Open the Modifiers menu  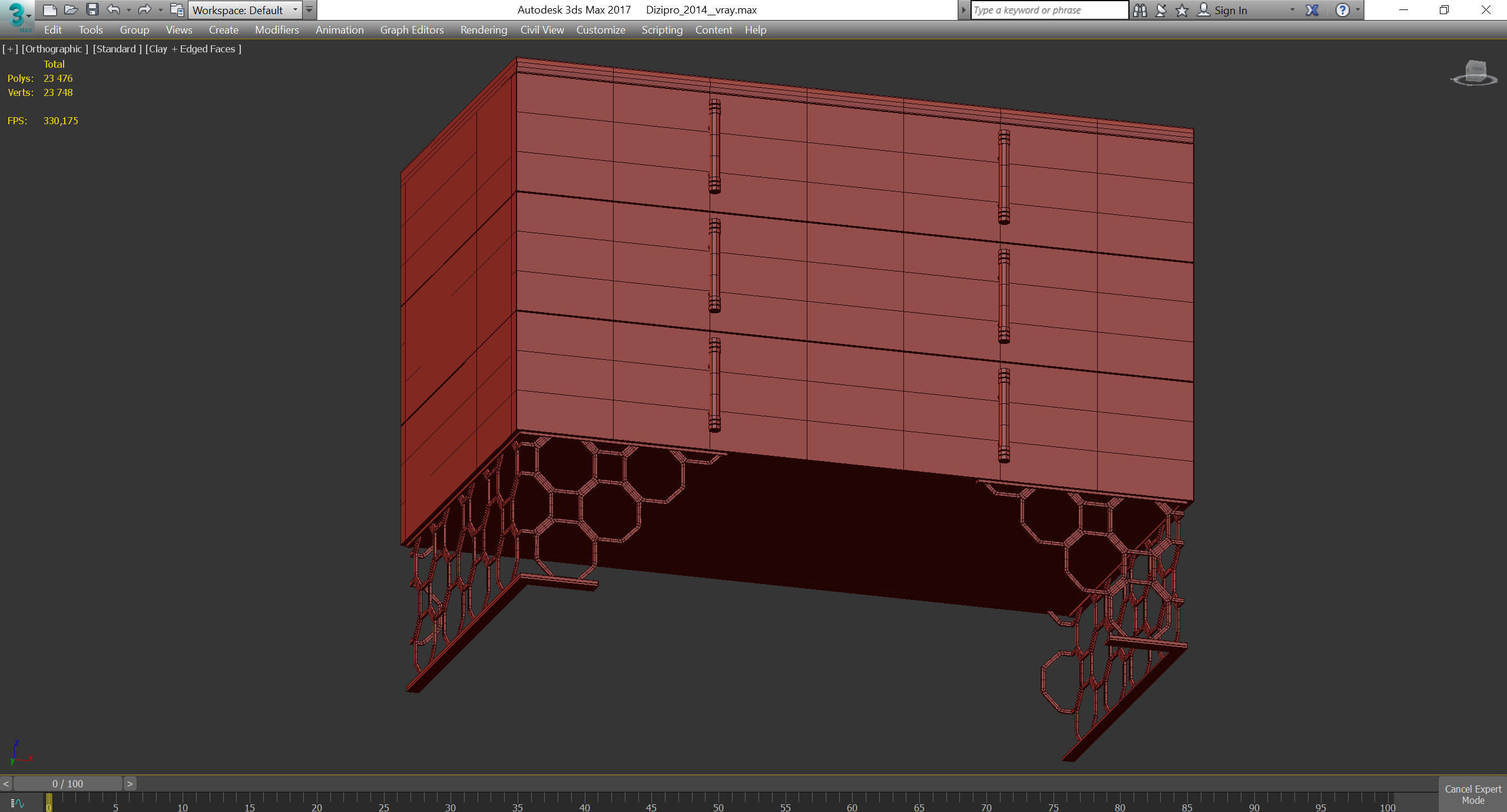point(277,30)
